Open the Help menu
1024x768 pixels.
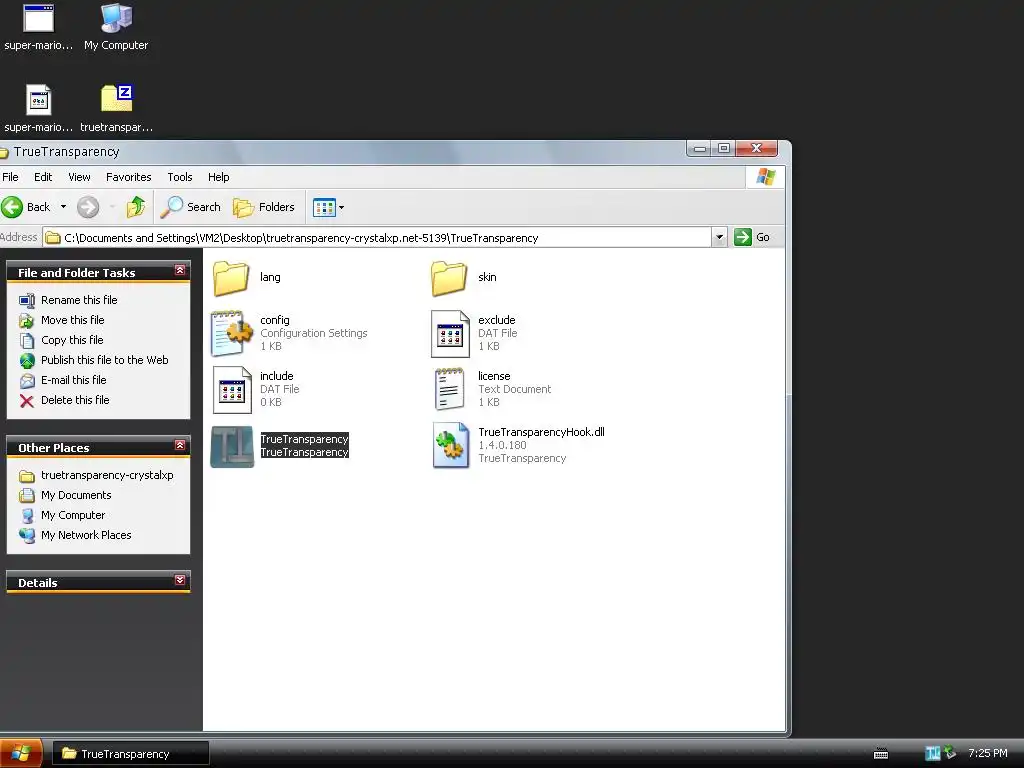[x=219, y=177]
